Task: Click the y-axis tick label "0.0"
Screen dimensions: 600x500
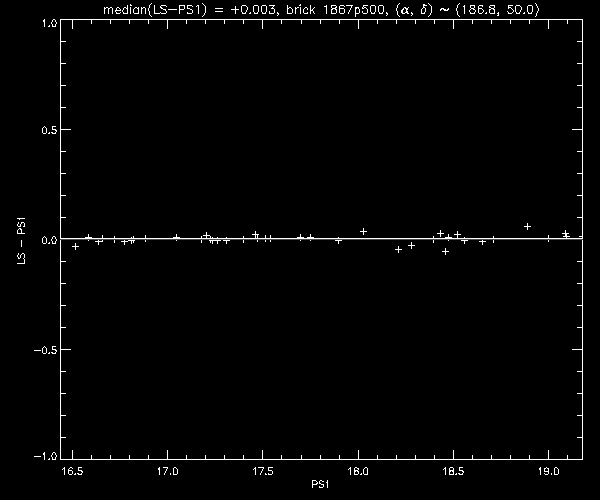Action: (49, 240)
